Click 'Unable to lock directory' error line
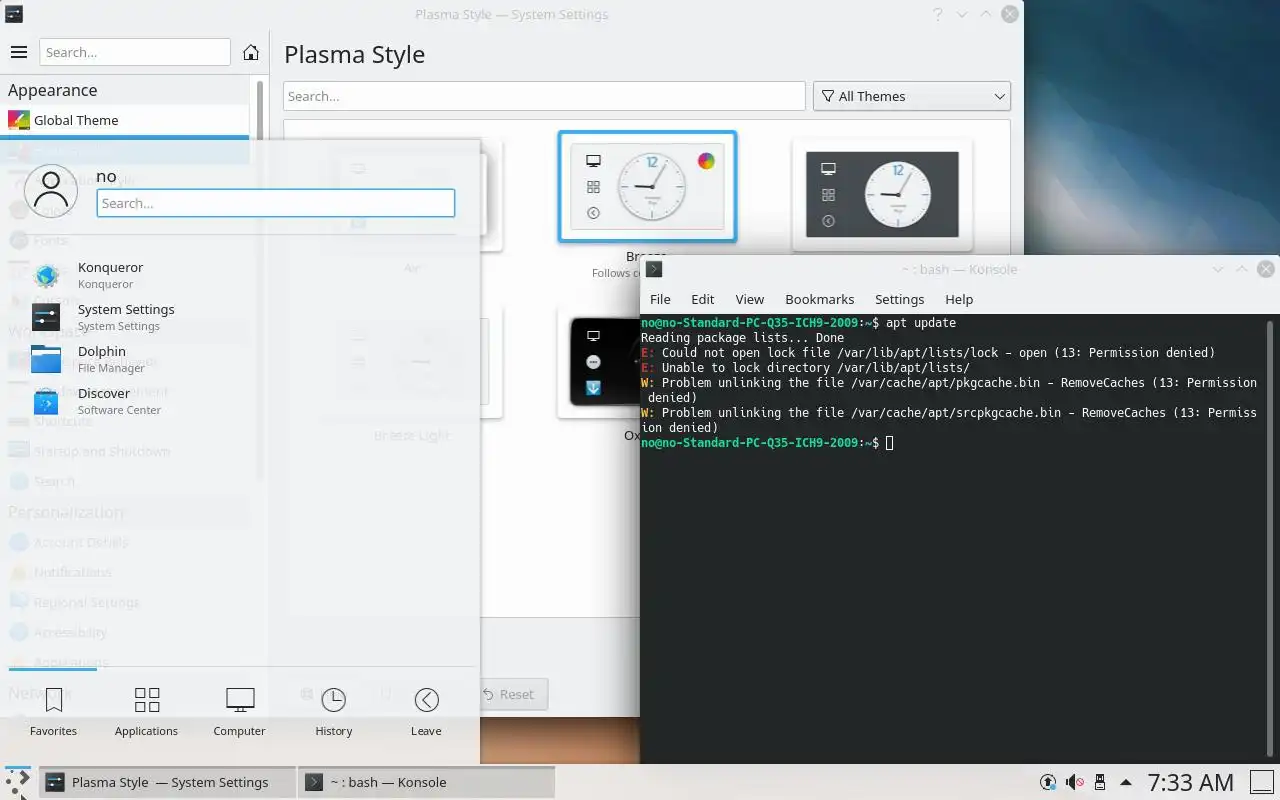Image resolution: width=1280 pixels, height=800 pixels. click(805, 368)
